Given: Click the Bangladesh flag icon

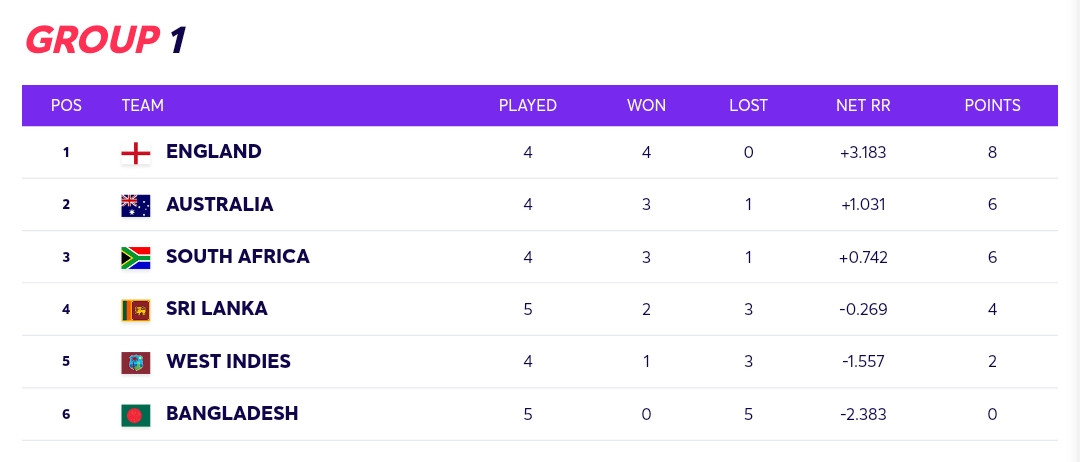Looking at the screenshot, I should (x=136, y=414).
